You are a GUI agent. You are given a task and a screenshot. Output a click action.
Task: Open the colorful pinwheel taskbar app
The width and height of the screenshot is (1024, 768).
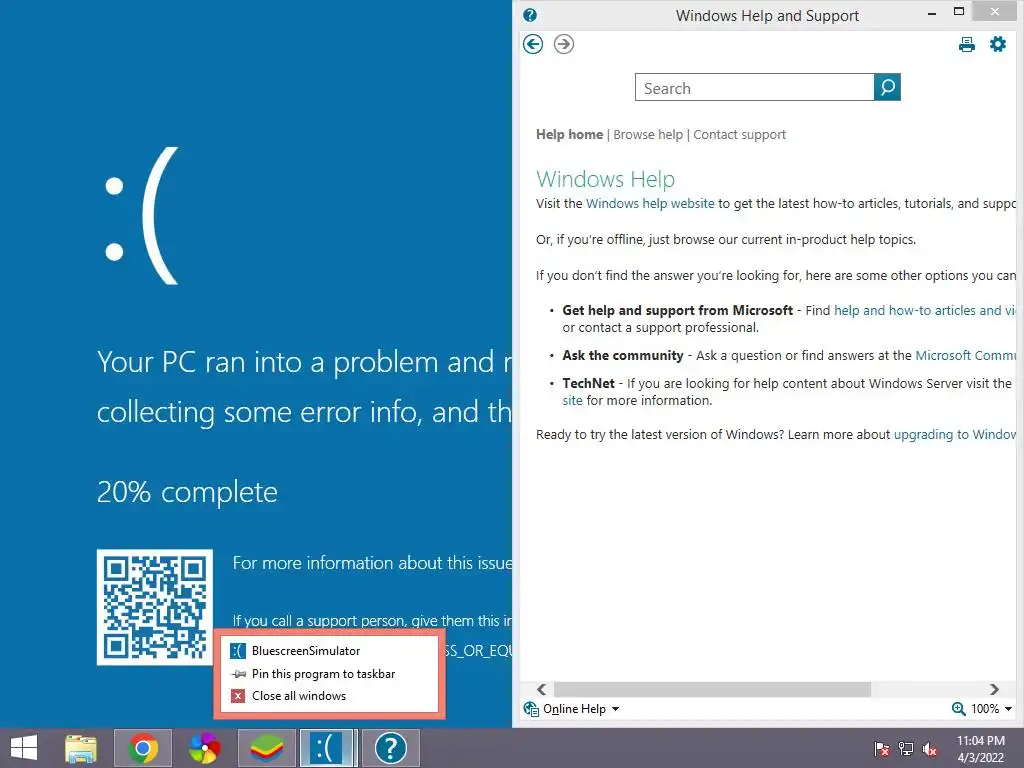pos(204,748)
